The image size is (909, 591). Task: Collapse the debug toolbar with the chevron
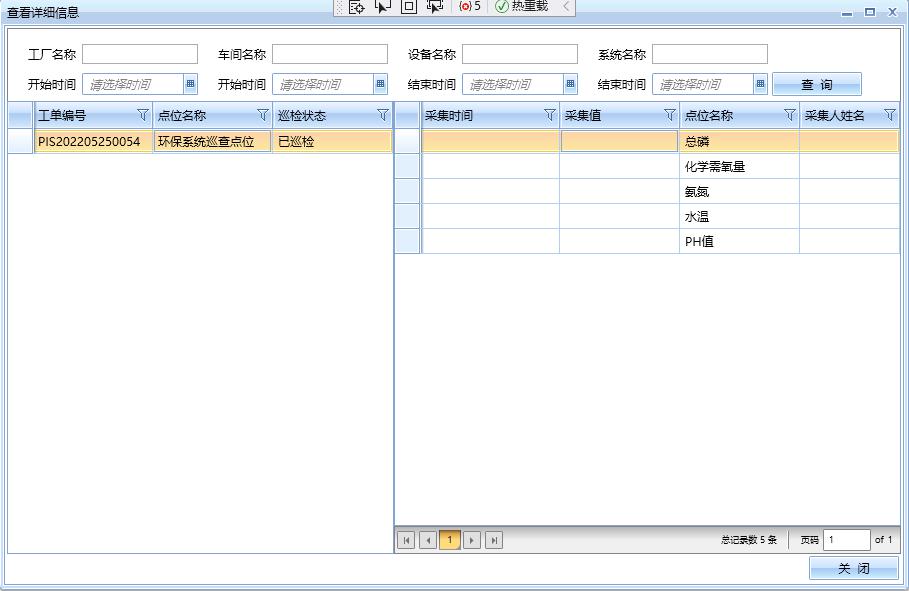566,6
